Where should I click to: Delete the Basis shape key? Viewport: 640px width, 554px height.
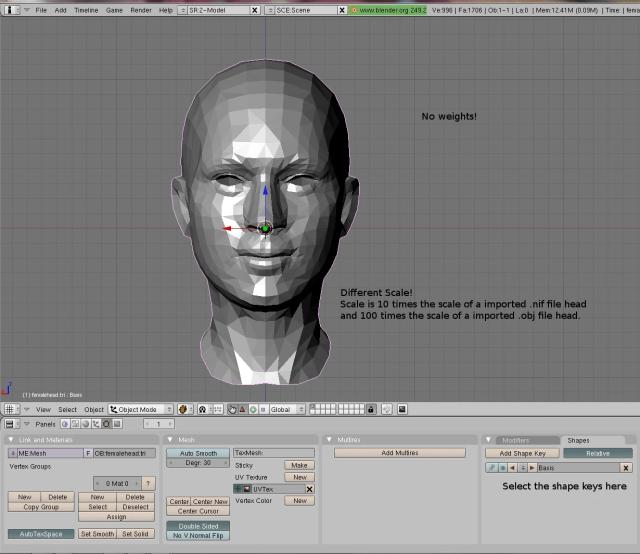[626, 468]
